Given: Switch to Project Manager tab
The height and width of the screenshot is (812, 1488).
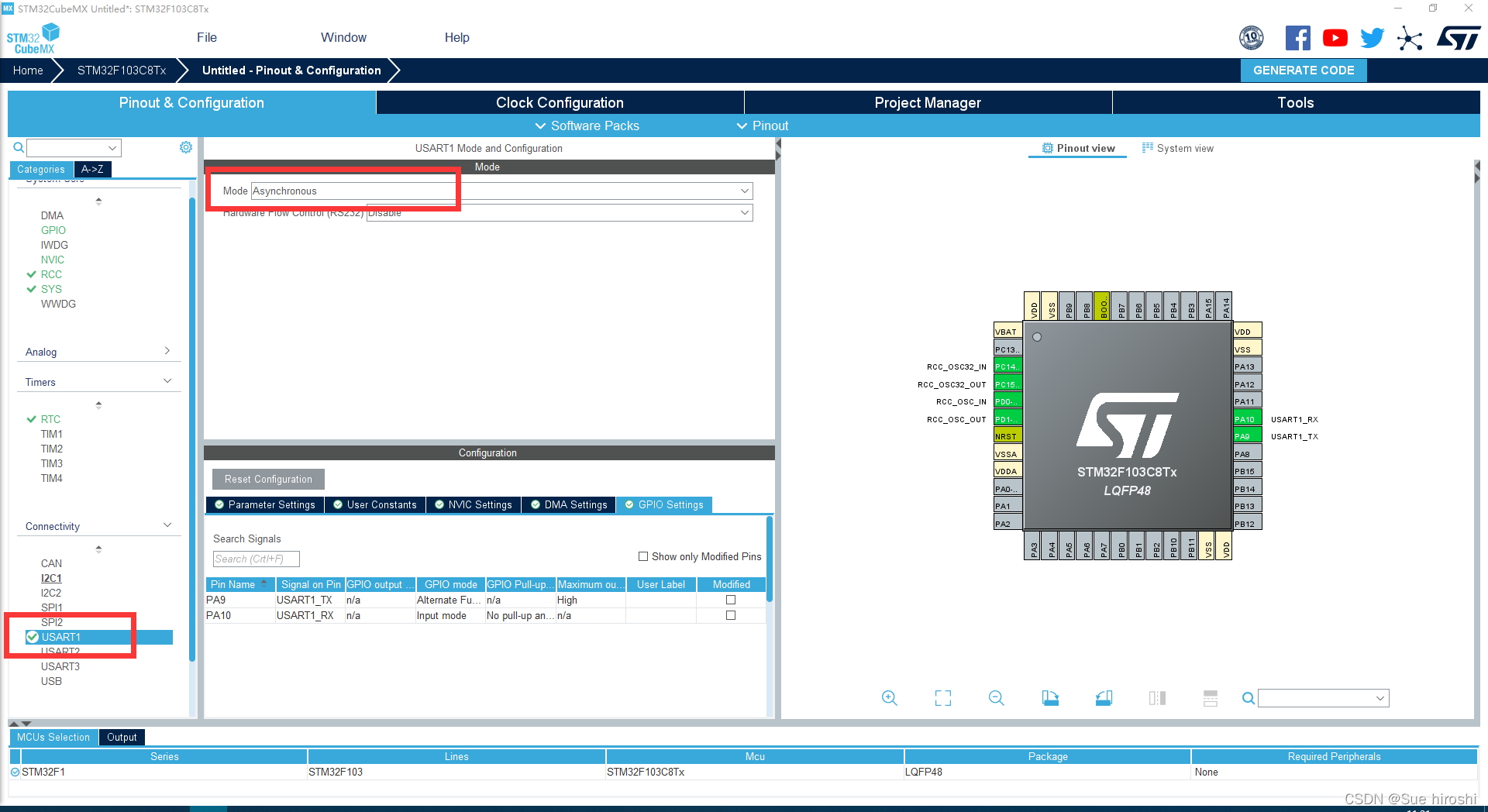Looking at the screenshot, I should point(928,102).
